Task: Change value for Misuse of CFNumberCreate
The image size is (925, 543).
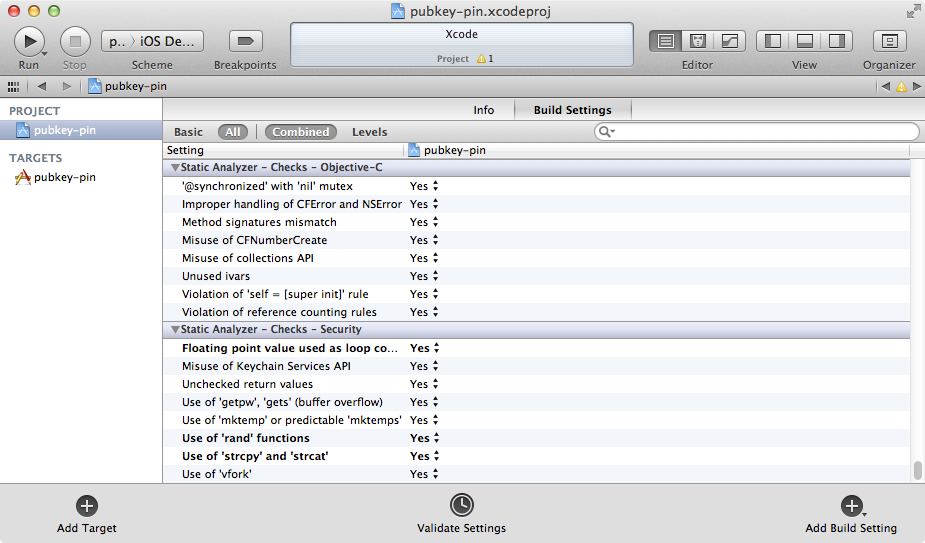Action: 424,240
